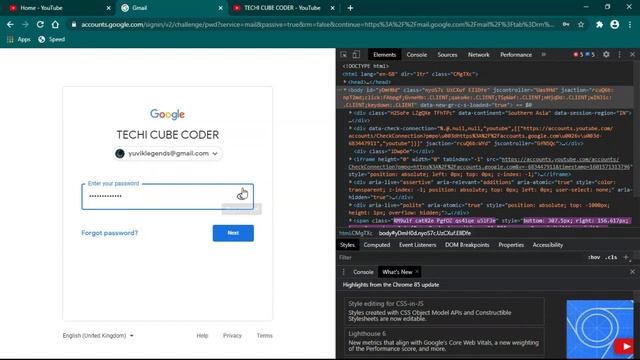Select the body#yDmH0d breadcrumb
Screen dimensions: 640x360
click(x=424, y=233)
